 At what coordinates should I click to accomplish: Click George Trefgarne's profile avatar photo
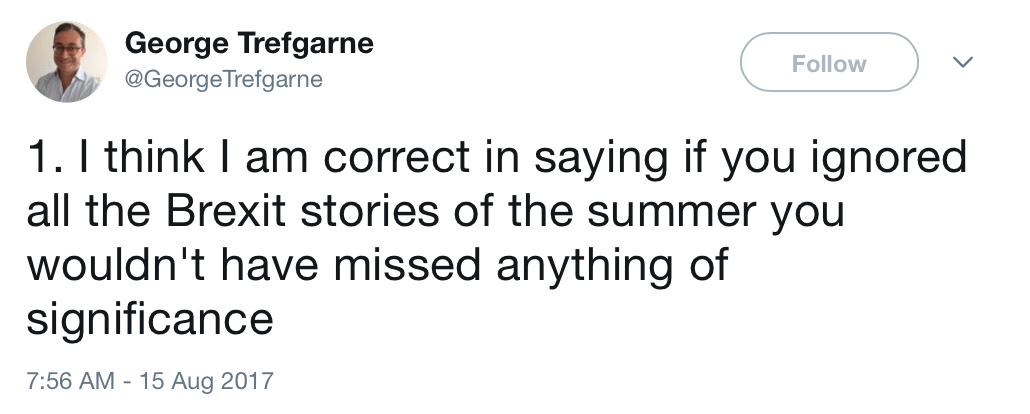(x=65, y=62)
